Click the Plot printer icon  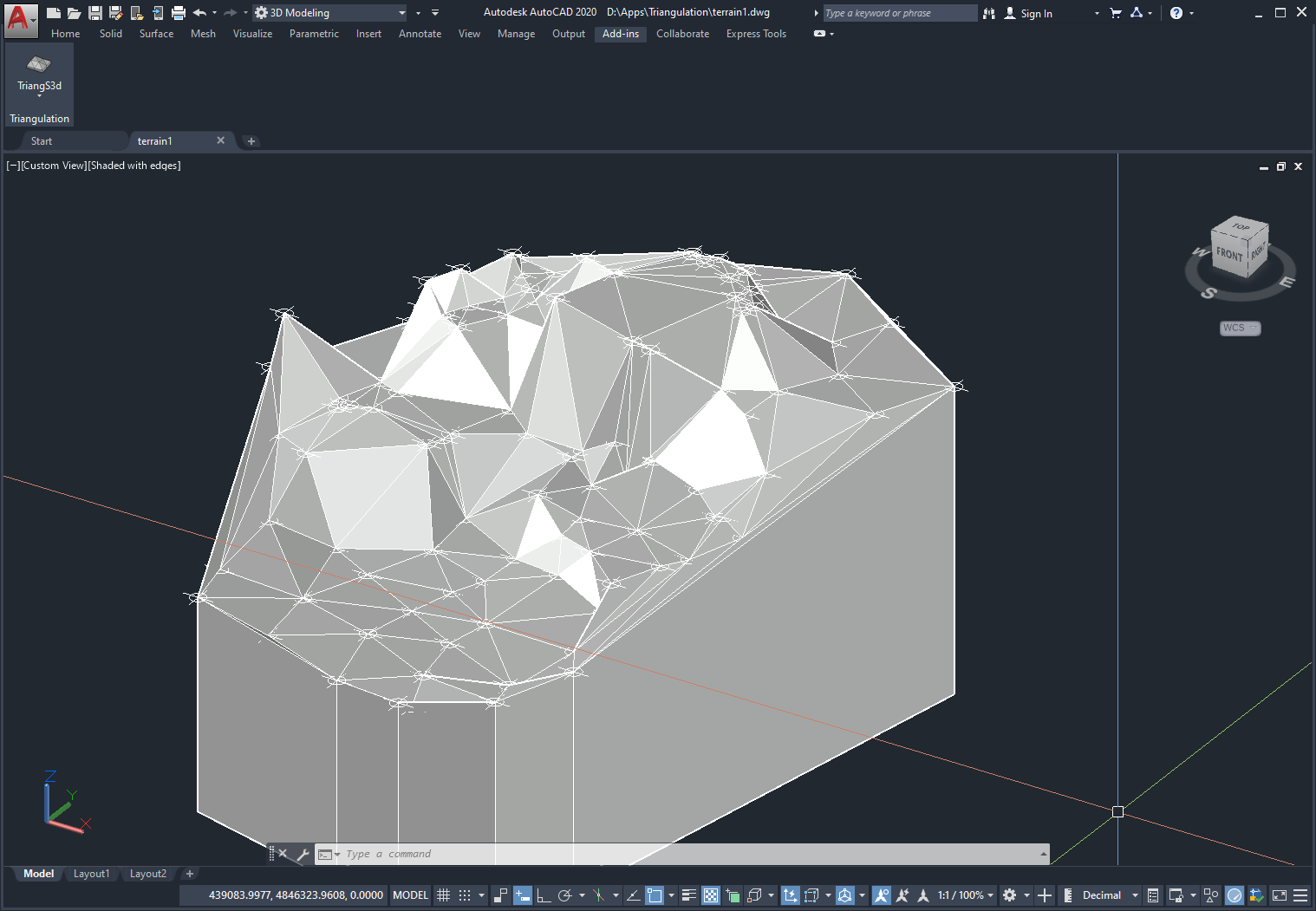click(x=179, y=13)
